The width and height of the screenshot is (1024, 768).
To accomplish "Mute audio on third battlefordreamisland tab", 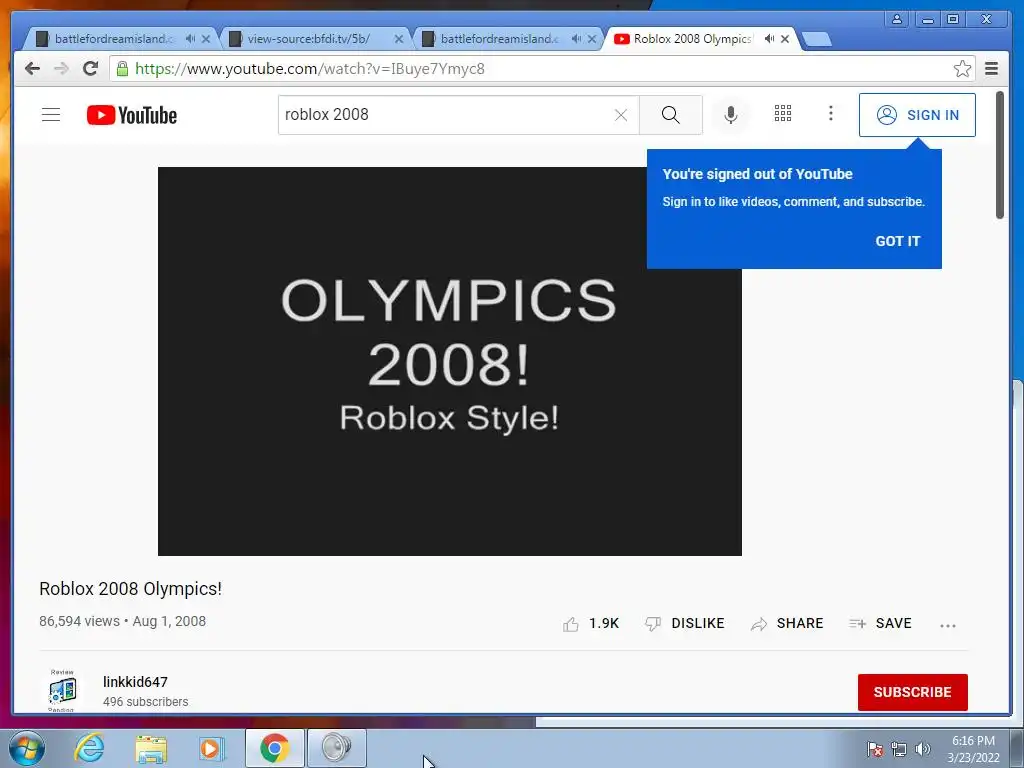I will click(x=576, y=39).
